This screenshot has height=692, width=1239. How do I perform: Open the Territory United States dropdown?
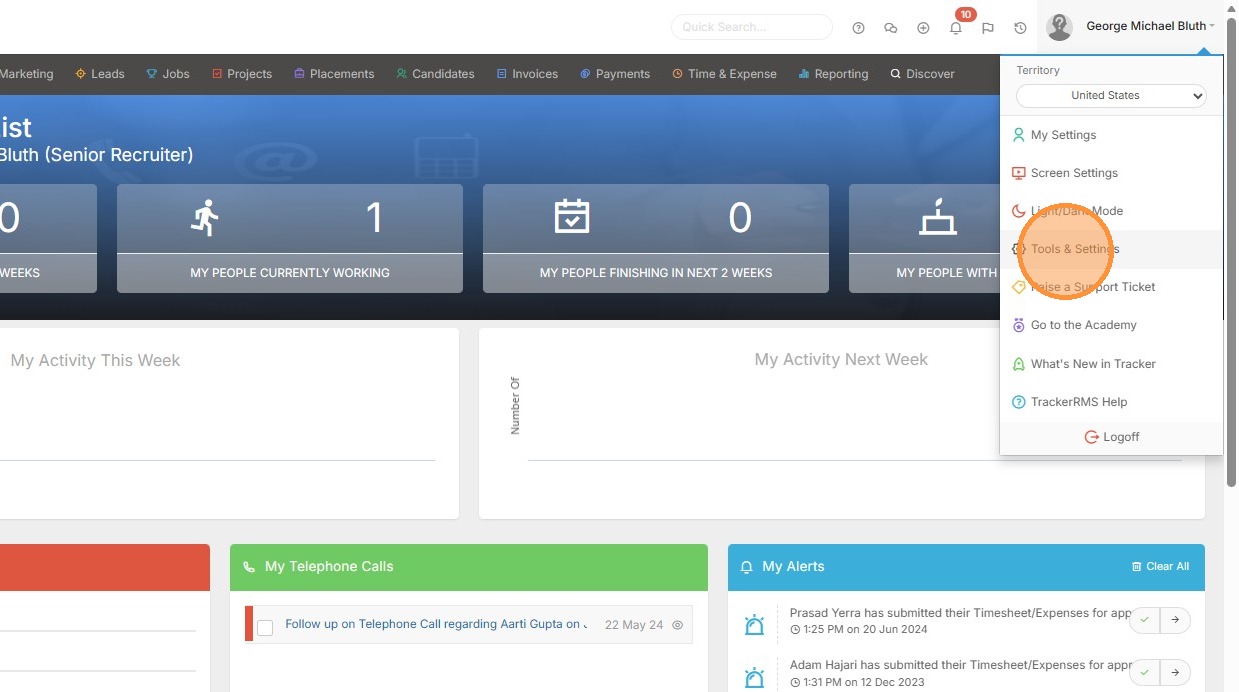pyautogui.click(x=1111, y=96)
